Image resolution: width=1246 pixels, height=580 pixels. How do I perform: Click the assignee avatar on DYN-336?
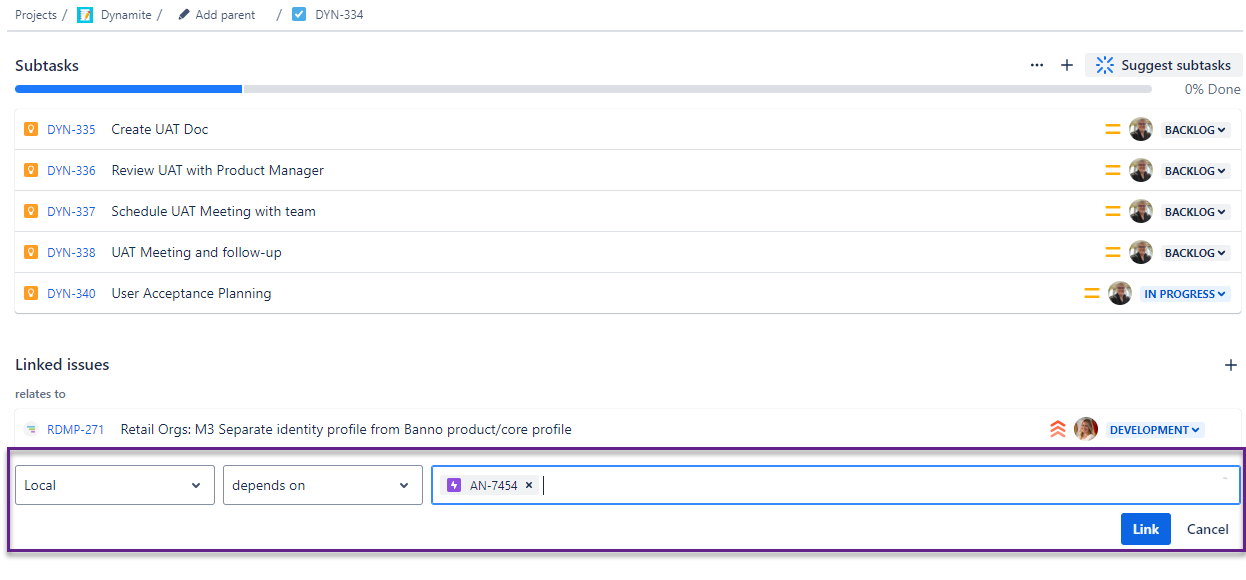coord(1140,170)
